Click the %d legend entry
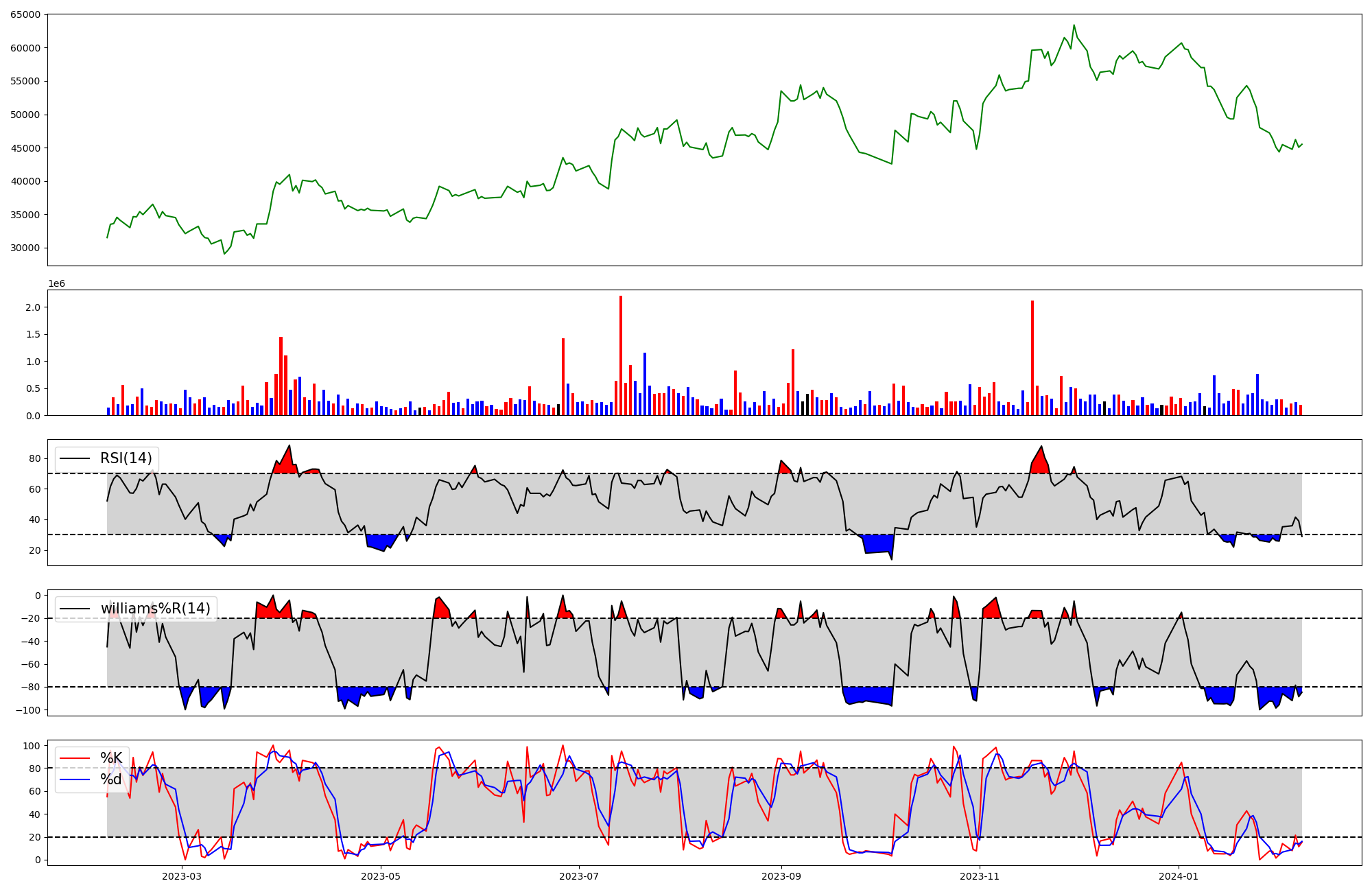Screen dimensions: 1372x892 point(111,779)
